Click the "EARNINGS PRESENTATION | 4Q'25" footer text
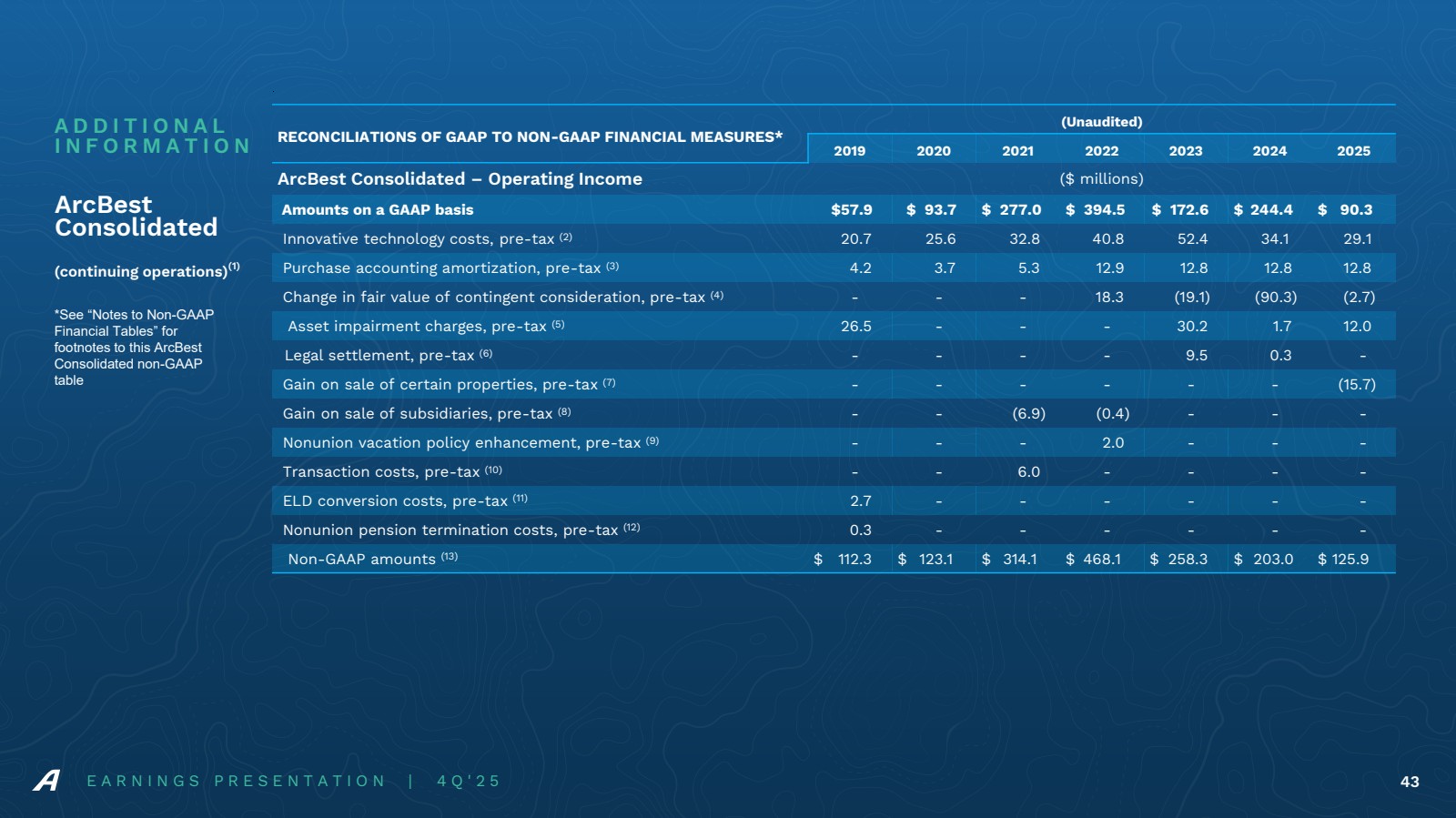Screen dimensions: 1456x818 pyautogui.click(x=294, y=781)
